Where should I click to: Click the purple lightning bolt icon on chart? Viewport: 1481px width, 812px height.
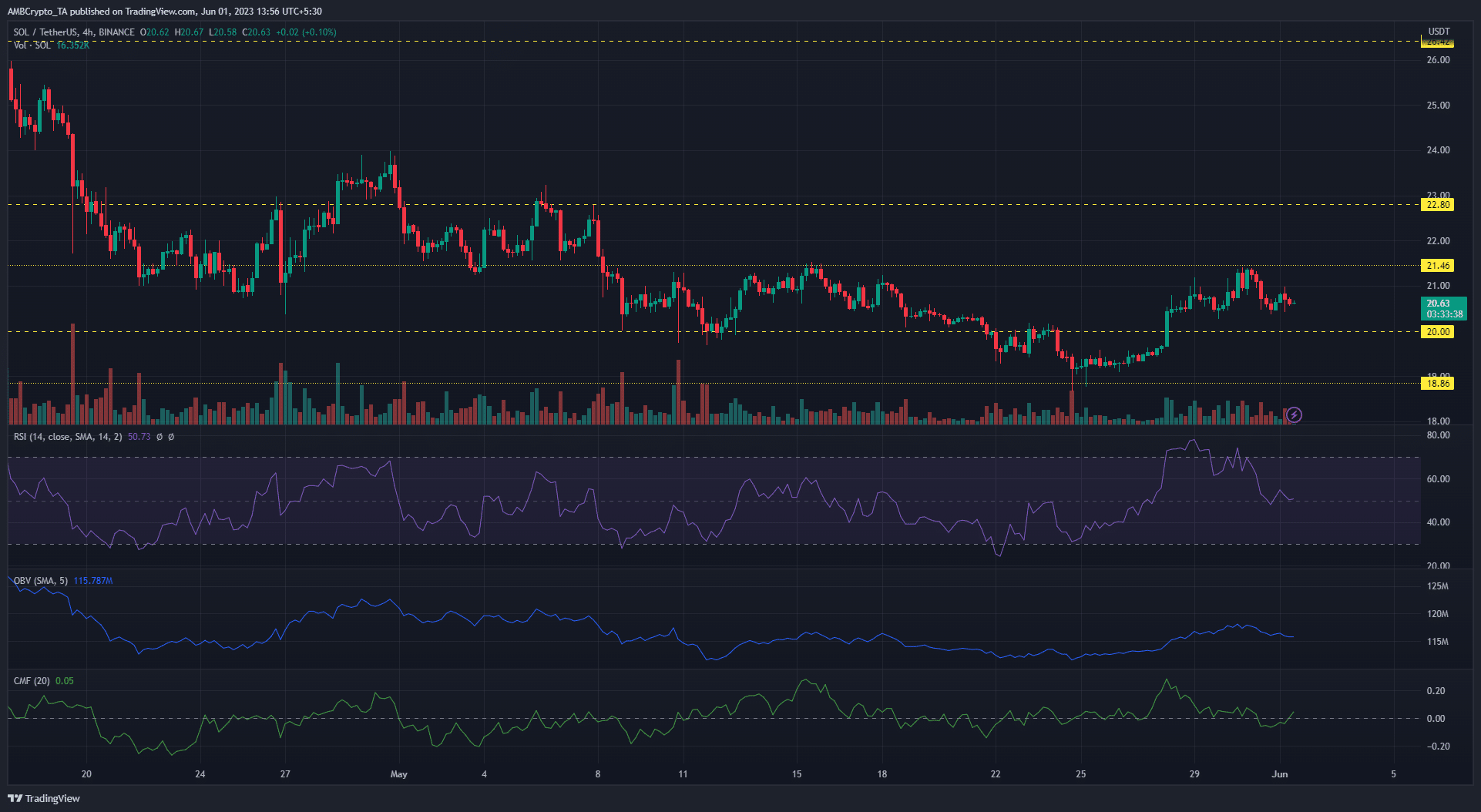point(1294,415)
